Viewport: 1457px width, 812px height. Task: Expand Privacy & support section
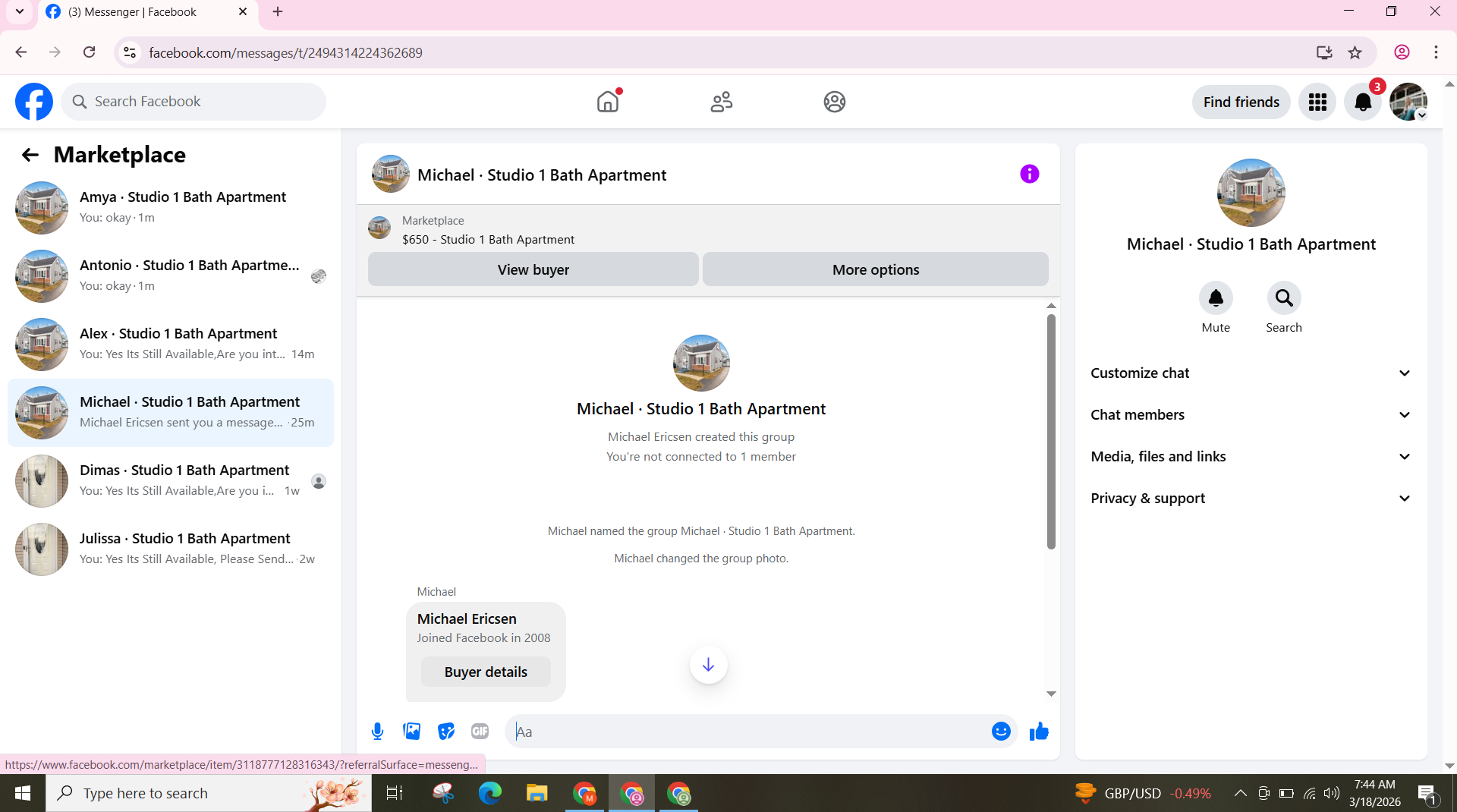click(1251, 499)
